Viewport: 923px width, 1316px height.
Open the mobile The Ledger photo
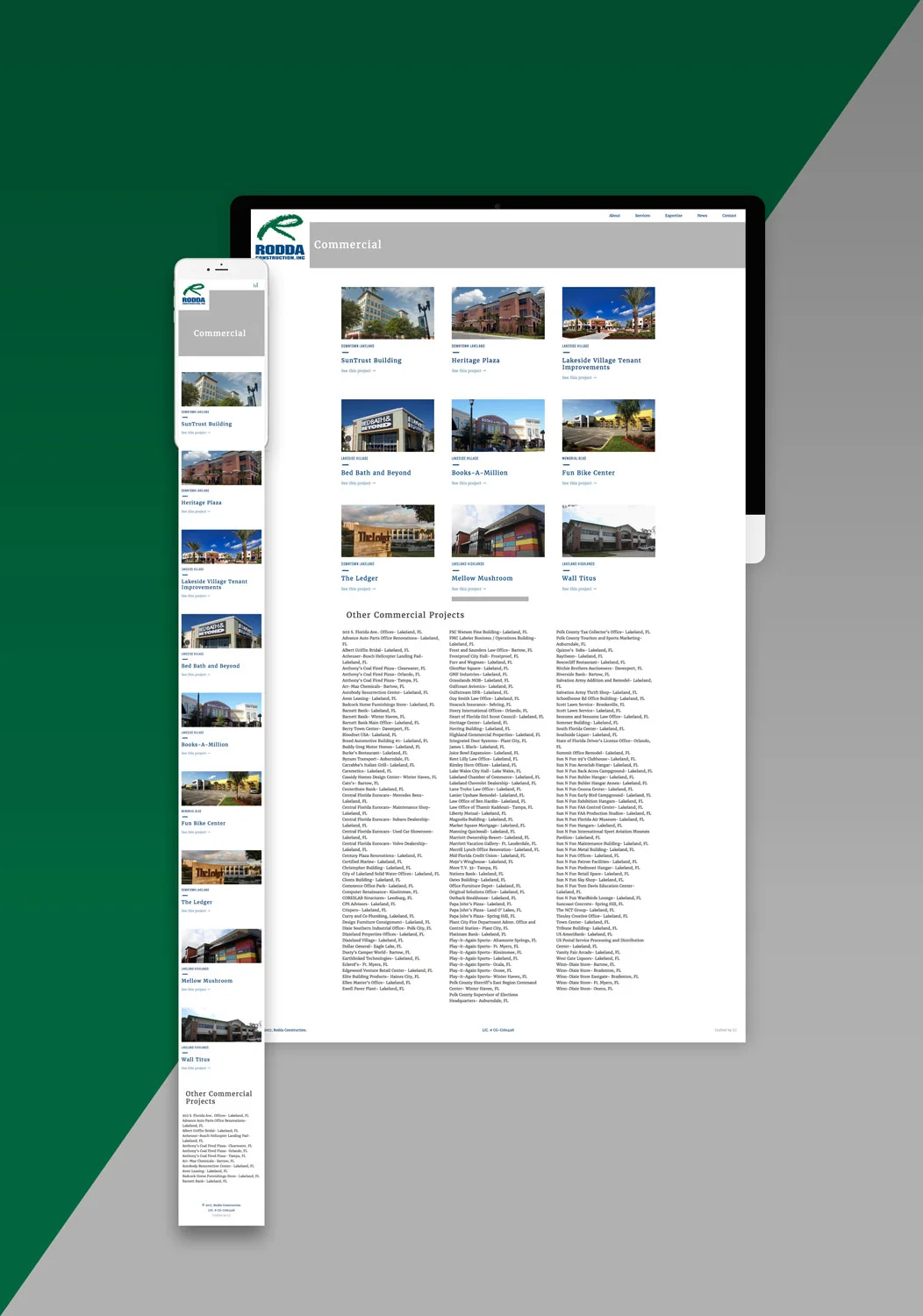click(x=221, y=868)
